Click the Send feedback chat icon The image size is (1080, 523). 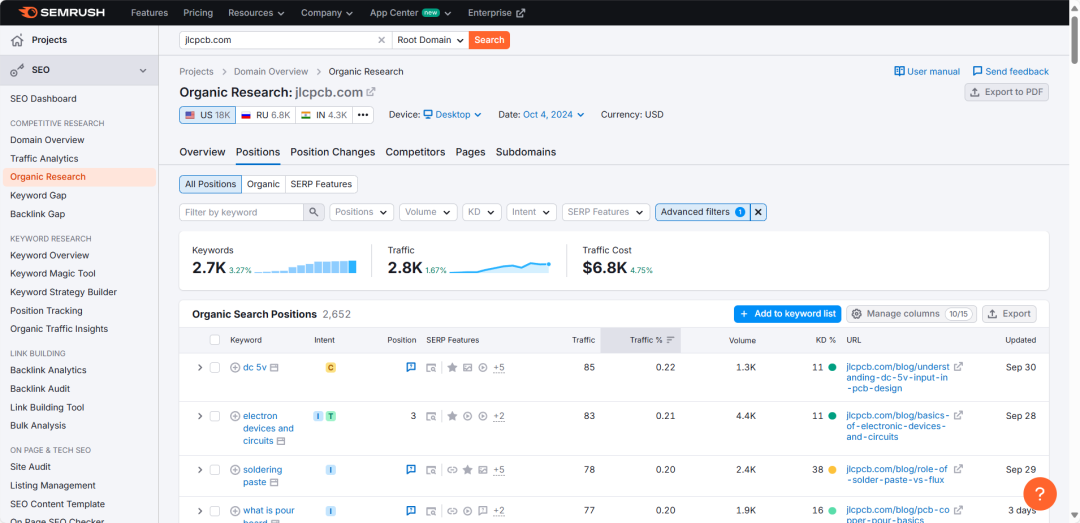pos(977,71)
